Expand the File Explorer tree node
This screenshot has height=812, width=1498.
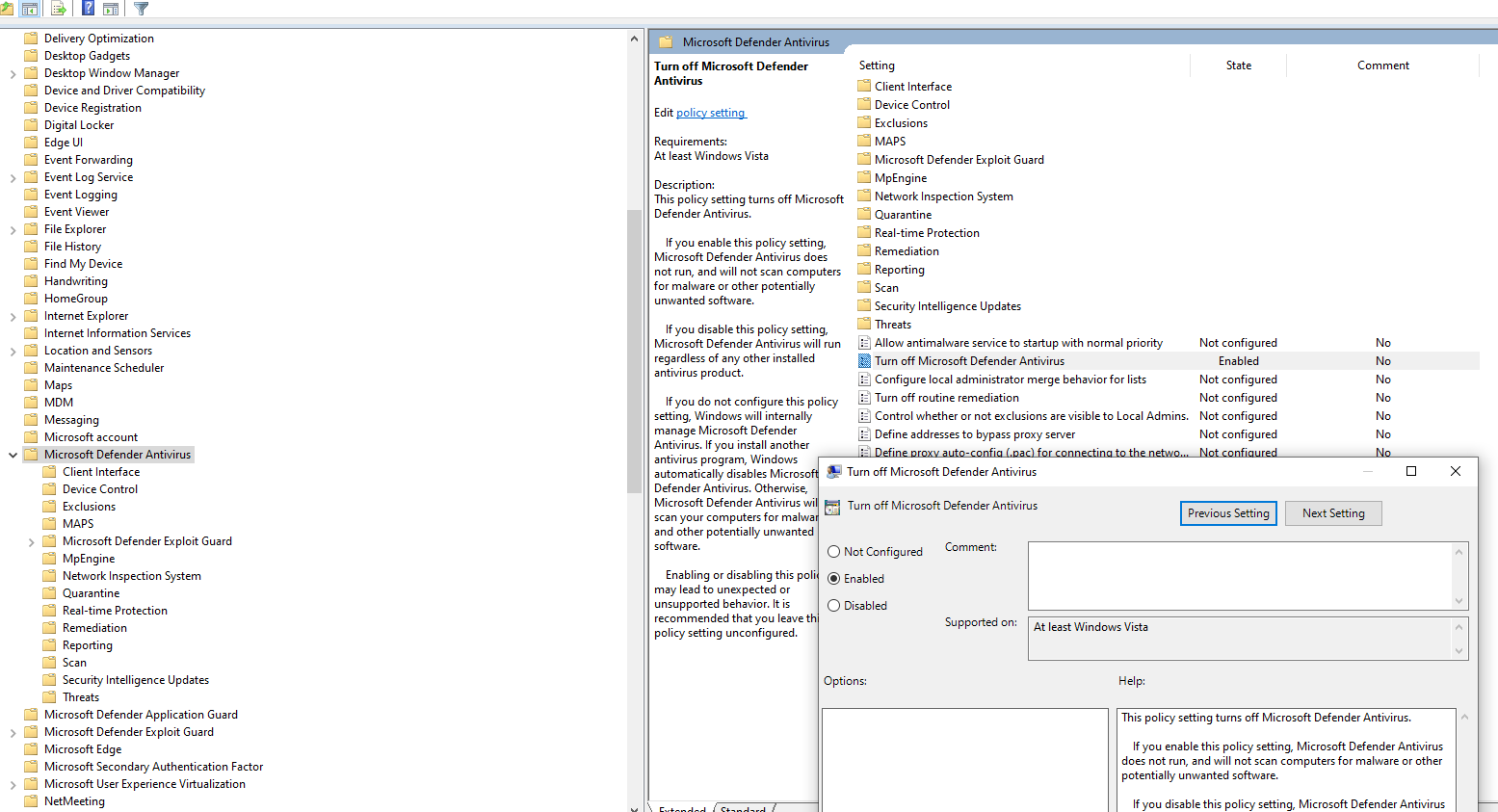point(13,230)
